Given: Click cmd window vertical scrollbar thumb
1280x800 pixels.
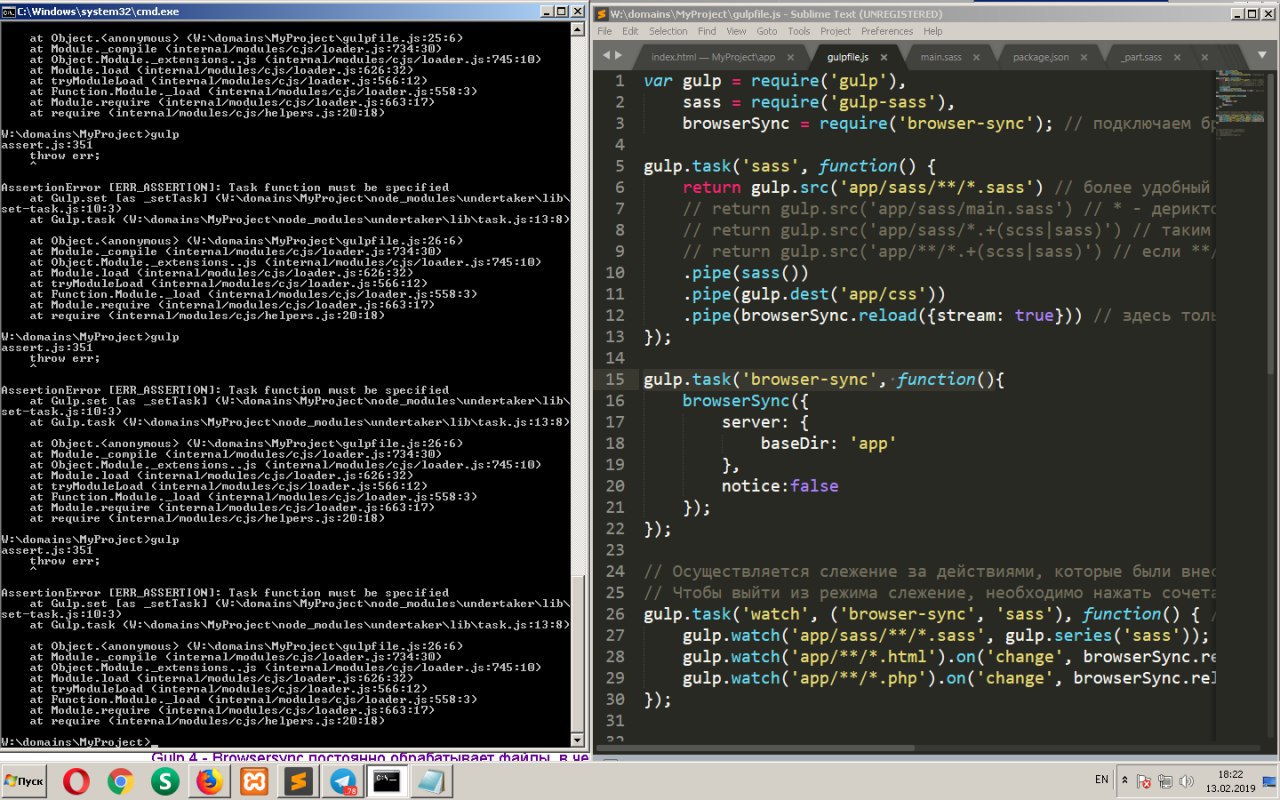Looking at the screenshot, I should (578, 652).
